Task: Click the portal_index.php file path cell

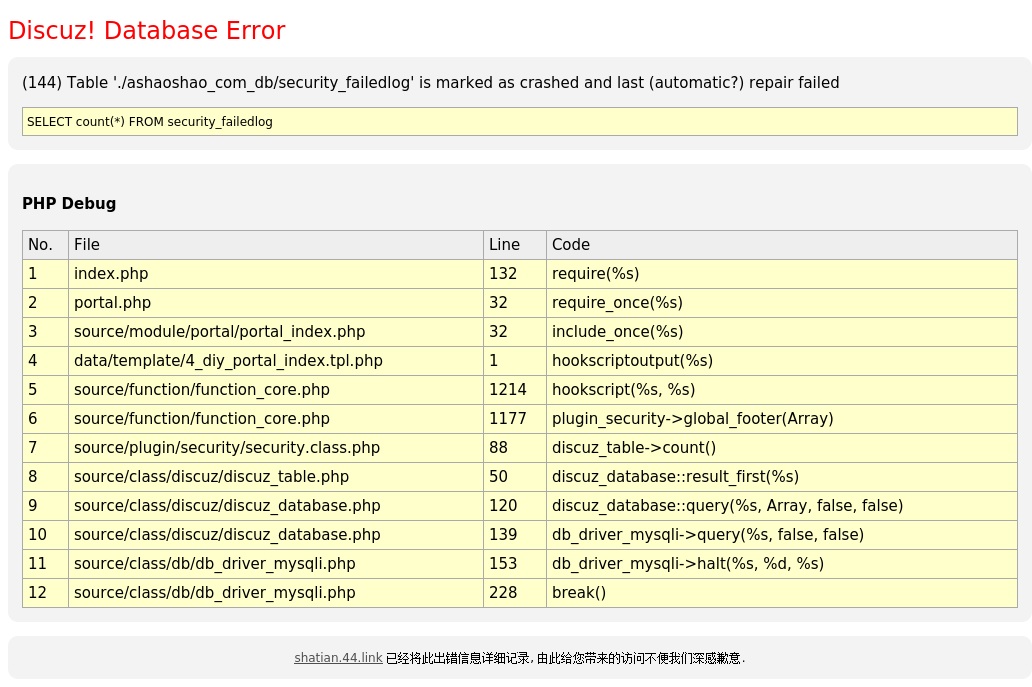Action: [219, 332]
